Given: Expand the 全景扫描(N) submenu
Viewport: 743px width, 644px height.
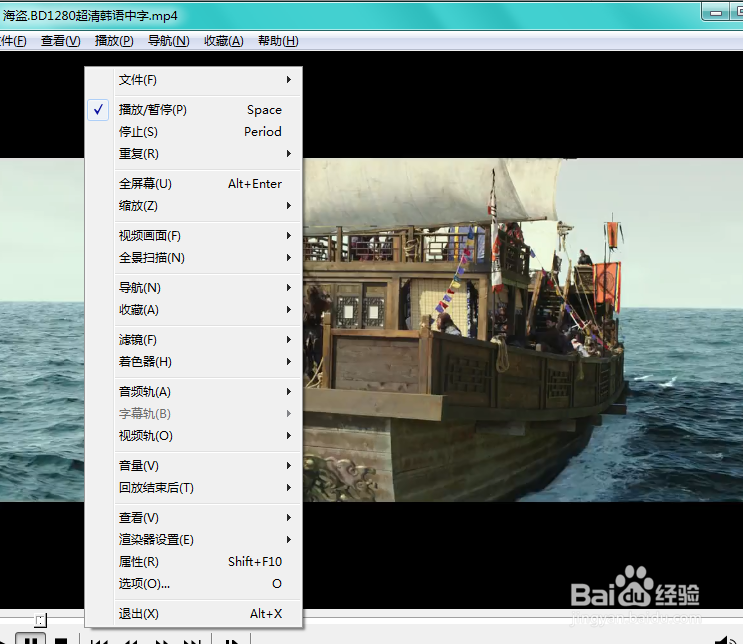Looking at the screenshot, I should [x=193, y=258].
